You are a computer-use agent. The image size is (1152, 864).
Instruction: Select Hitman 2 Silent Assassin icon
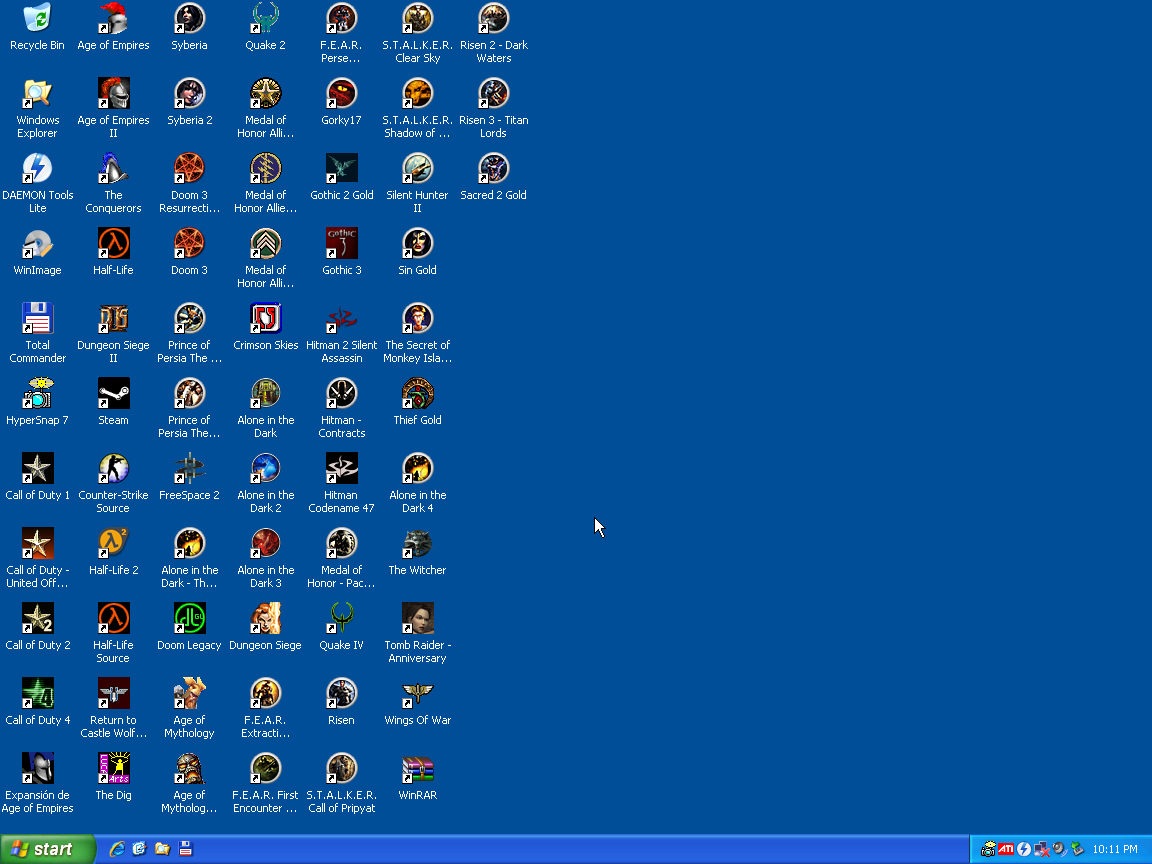(342, 319)
